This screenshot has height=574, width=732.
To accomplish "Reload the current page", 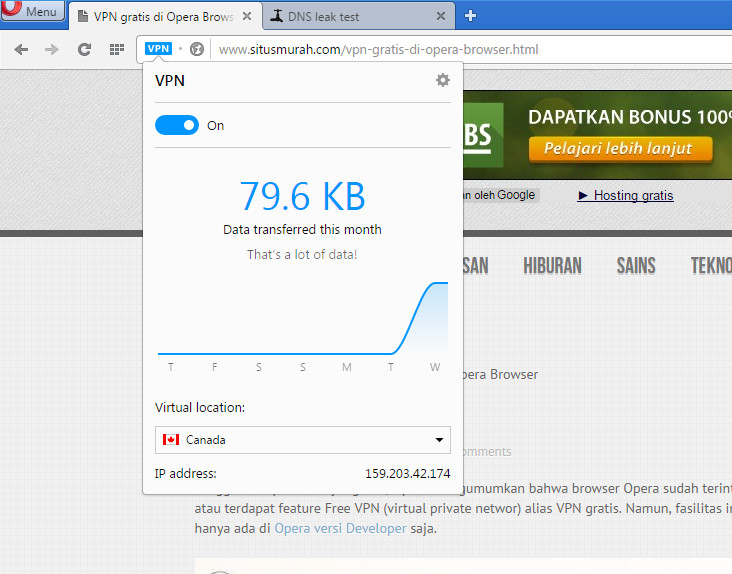I will (84, 49).
